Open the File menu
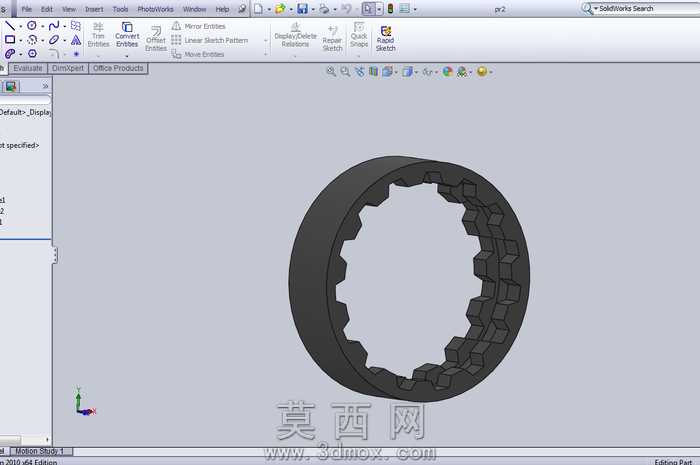700x465 pixels. point(26,9)
